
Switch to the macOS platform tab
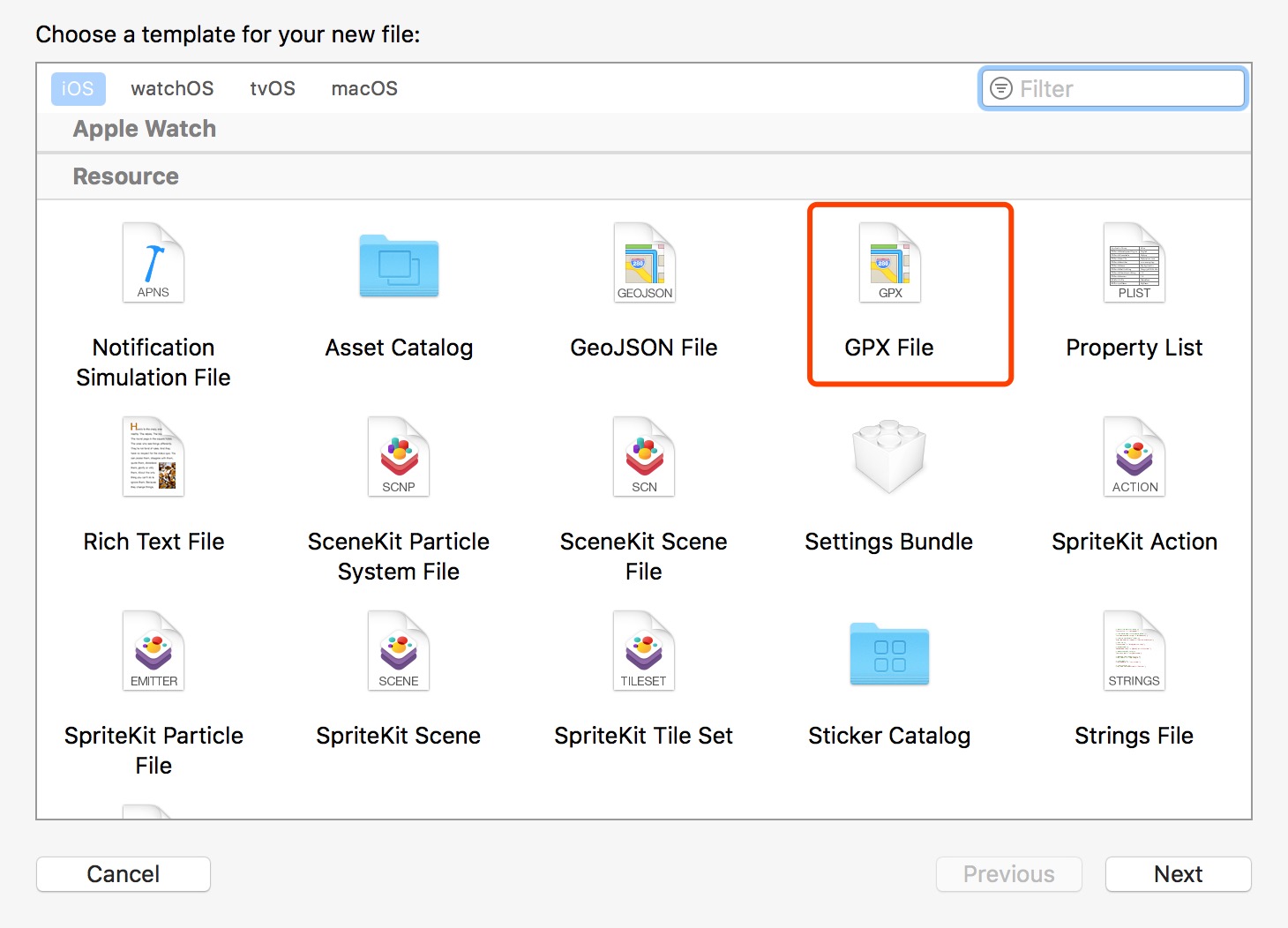pyautogui.click(x=364, y=89)
